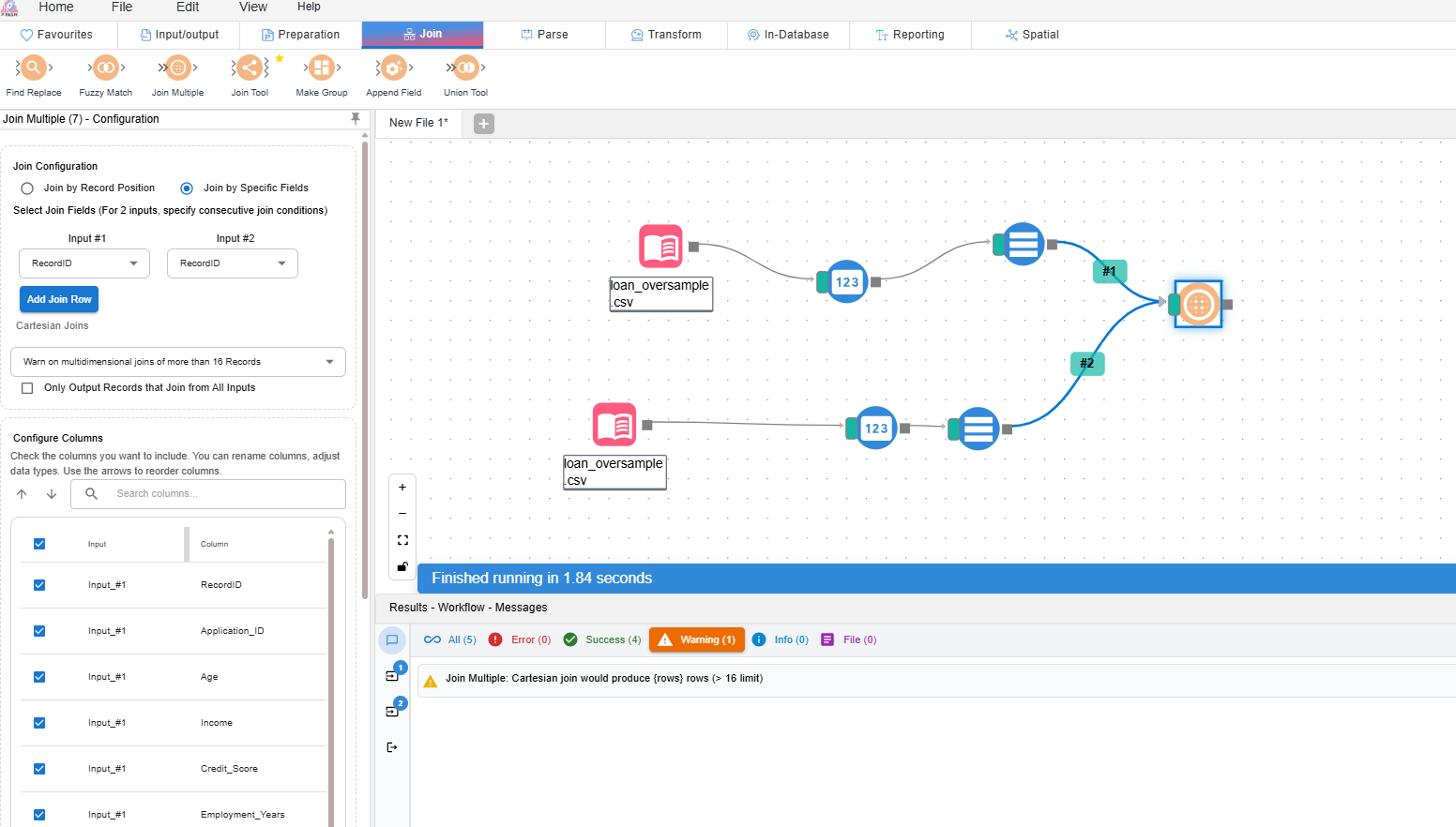The width and height of the screenshot is (1456, 827).
Task: Uncheck the Application_ID column checkbox
Action: coord(39,631)
